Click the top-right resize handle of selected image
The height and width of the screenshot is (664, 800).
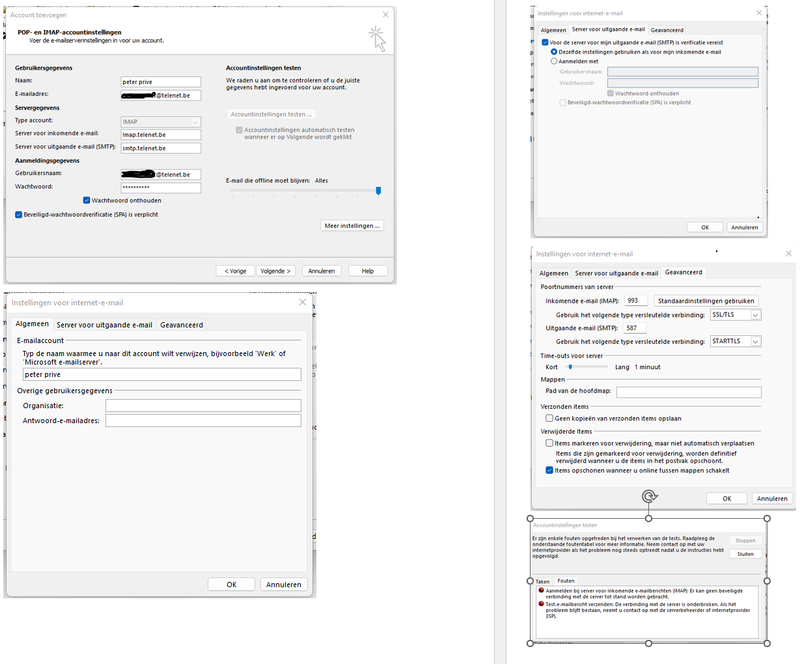(x=768, y=518)
